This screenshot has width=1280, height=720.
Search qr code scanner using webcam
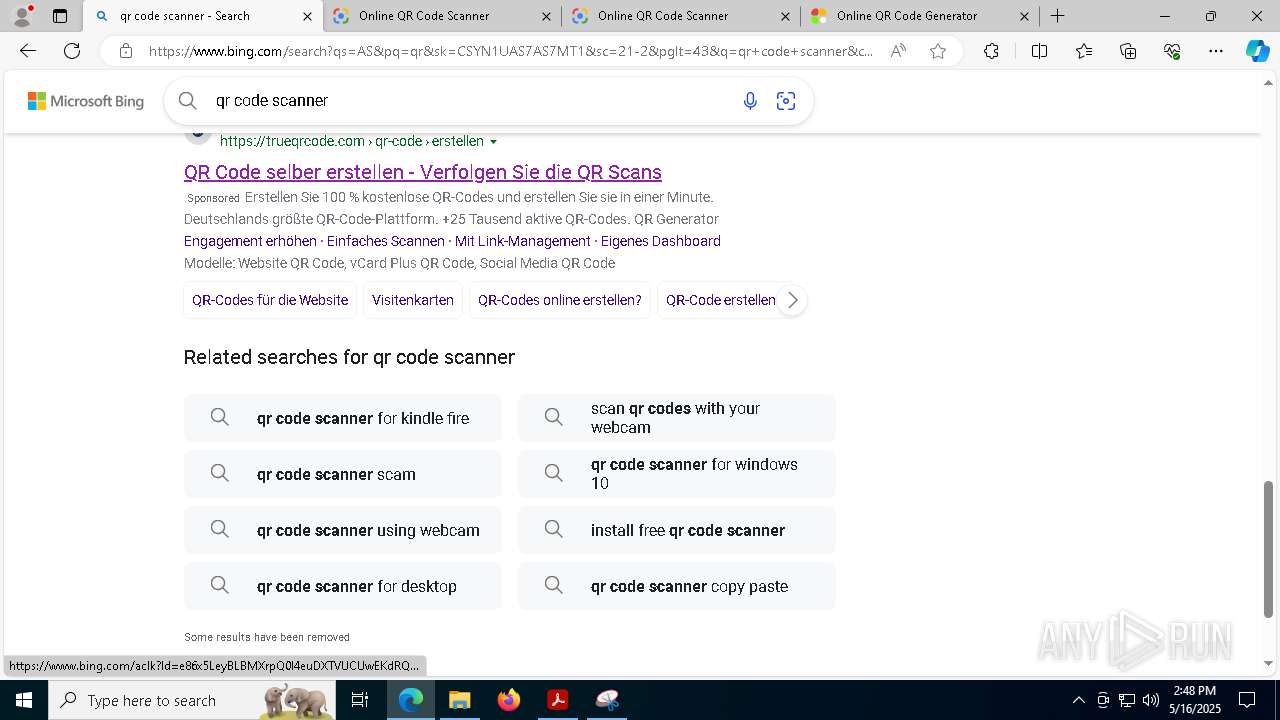(343, 530)
